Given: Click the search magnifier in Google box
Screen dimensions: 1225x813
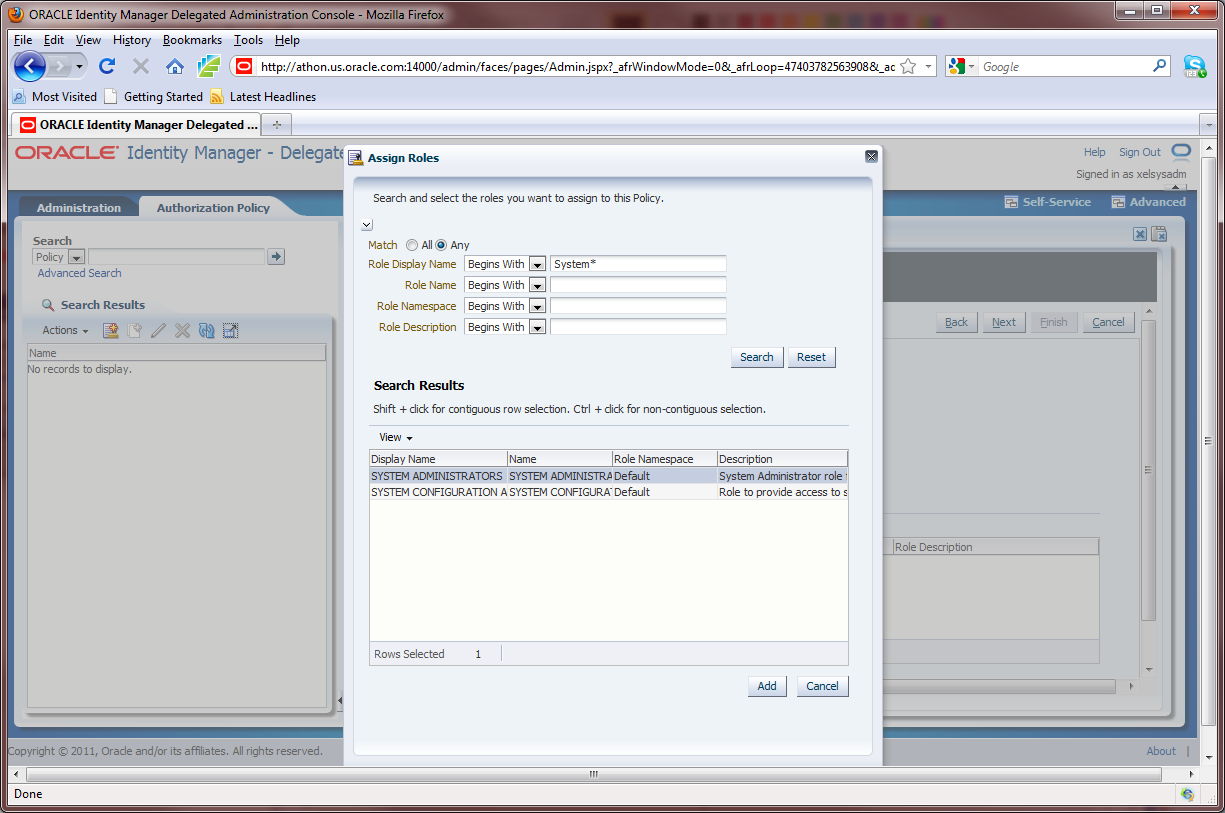Looking at the screenshot, I should pyautogui.click(x=1160, y=67).
